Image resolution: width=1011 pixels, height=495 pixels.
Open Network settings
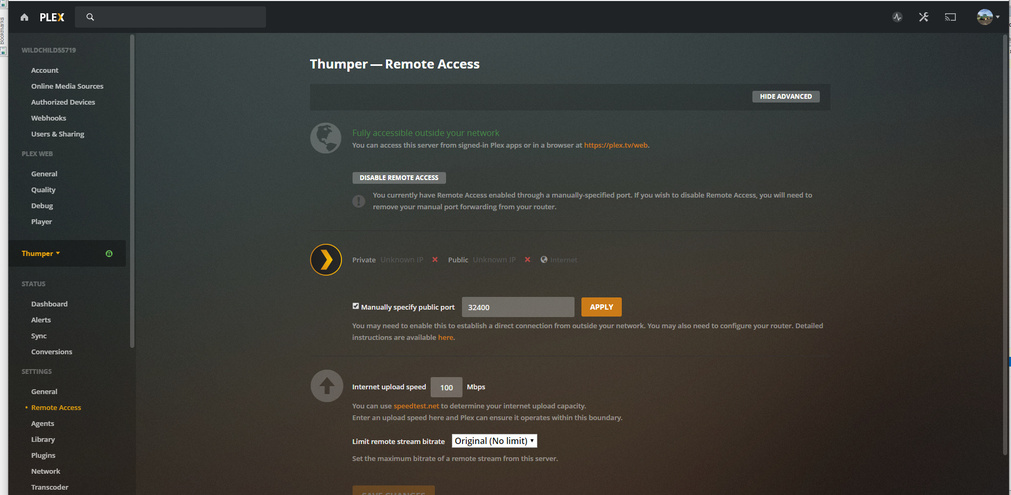(x=45, y=471)
